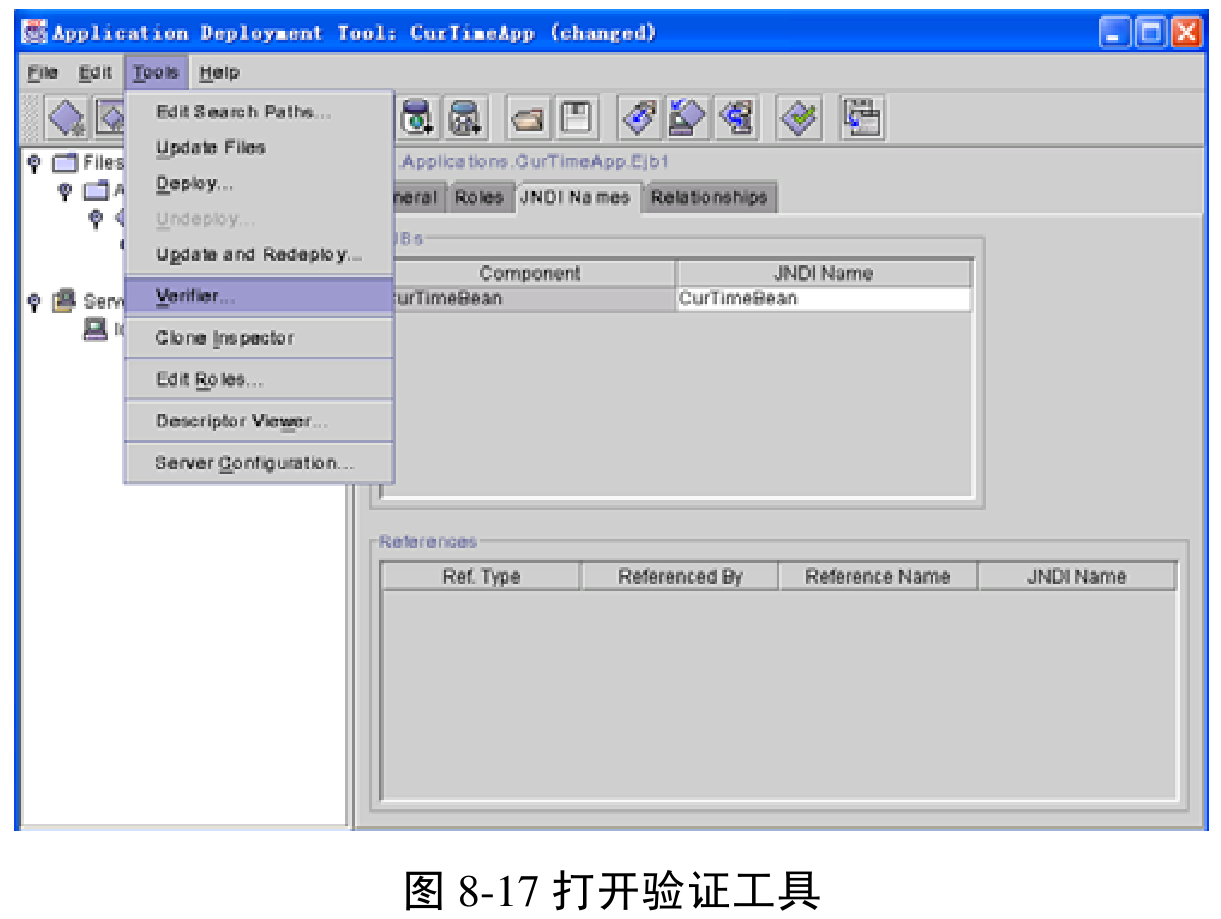Click the EJBs table JNDI Name header

point(824,273)
